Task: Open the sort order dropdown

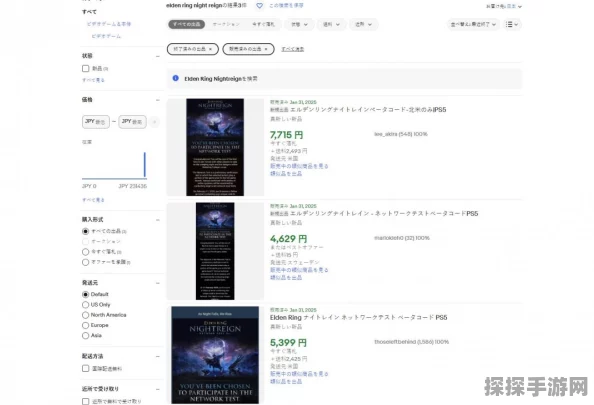Action: [473, 24]
